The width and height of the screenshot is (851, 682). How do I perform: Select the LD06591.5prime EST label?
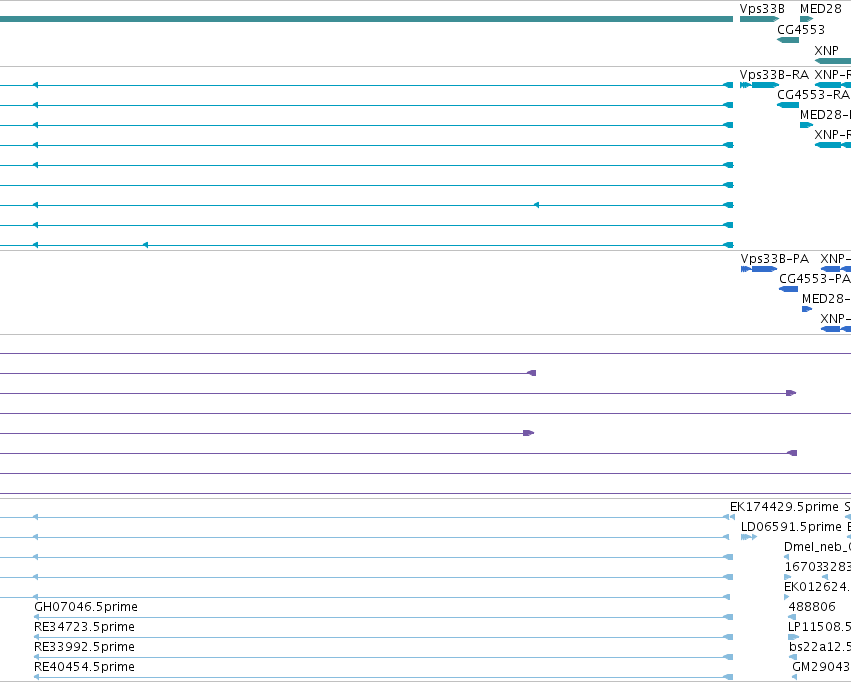(791, 526)
